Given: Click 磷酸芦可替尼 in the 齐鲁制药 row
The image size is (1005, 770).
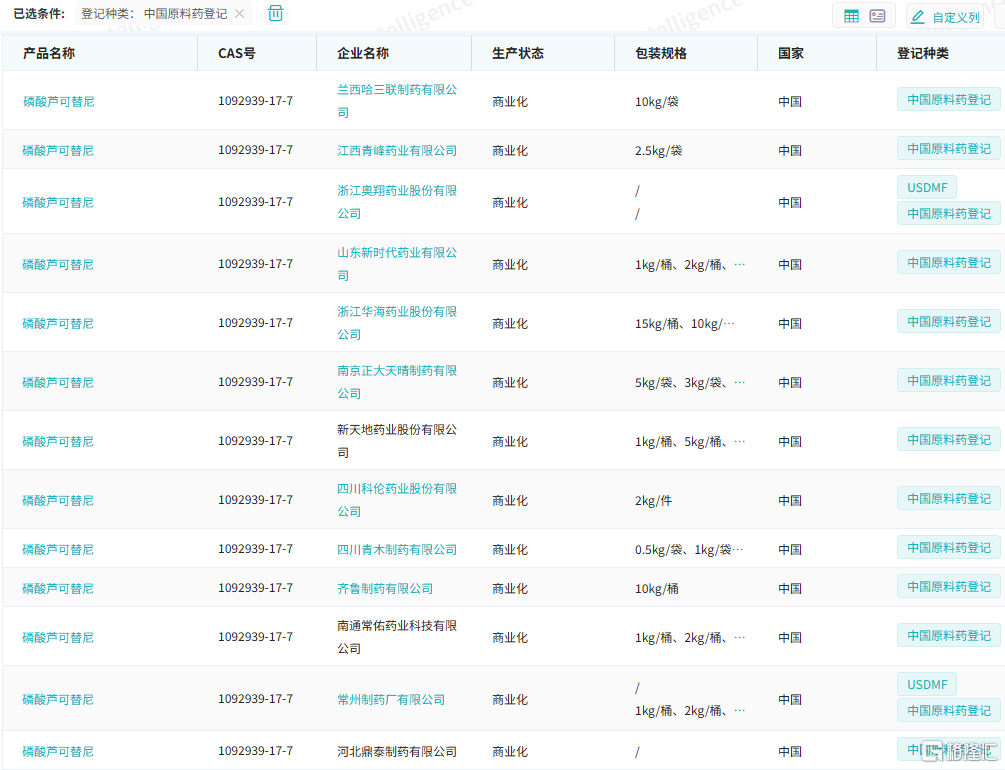Looking at the screenshot, I should click(58, 589).
